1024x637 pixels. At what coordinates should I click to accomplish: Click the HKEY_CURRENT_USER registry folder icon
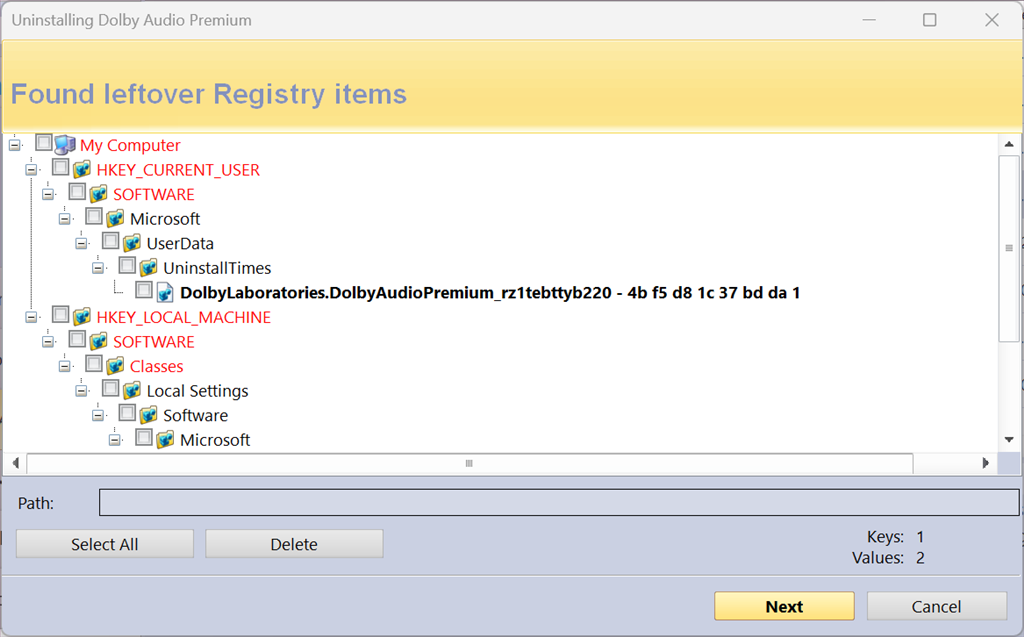coord(82,169)
